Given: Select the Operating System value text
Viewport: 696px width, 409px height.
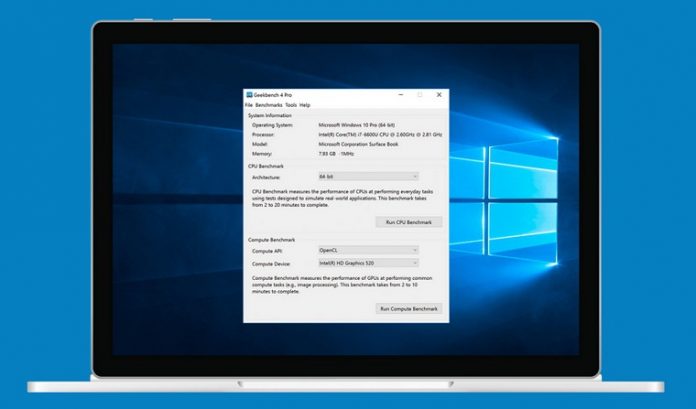Looking at the screenshot, I should click(x=356, y=125).
